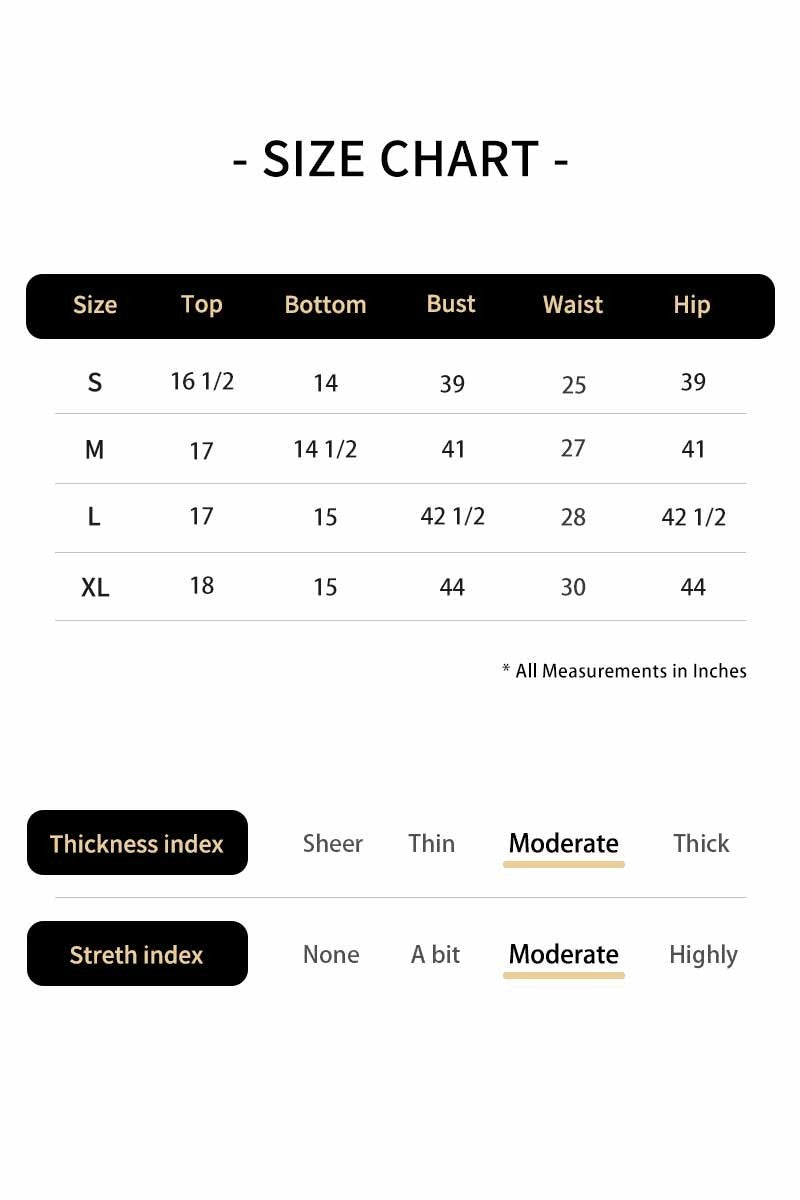Click the Streth index label button
Image resolution: width=800 pixels, height=1200 pixels.
coord(137,954)
